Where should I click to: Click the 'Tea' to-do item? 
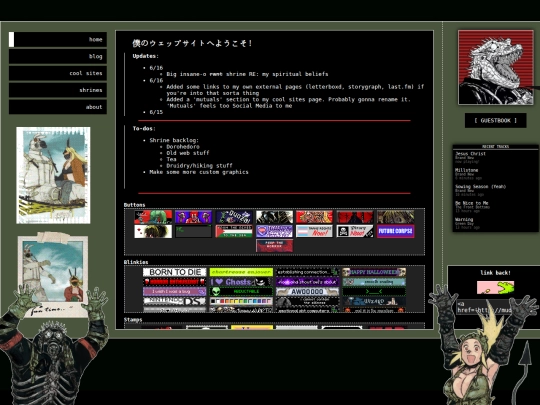pos(171,159)
